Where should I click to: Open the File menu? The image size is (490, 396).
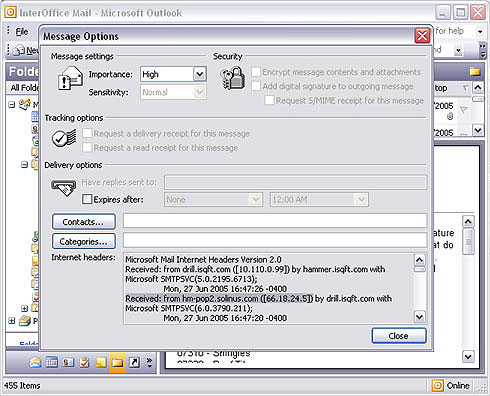click(22, 32)
